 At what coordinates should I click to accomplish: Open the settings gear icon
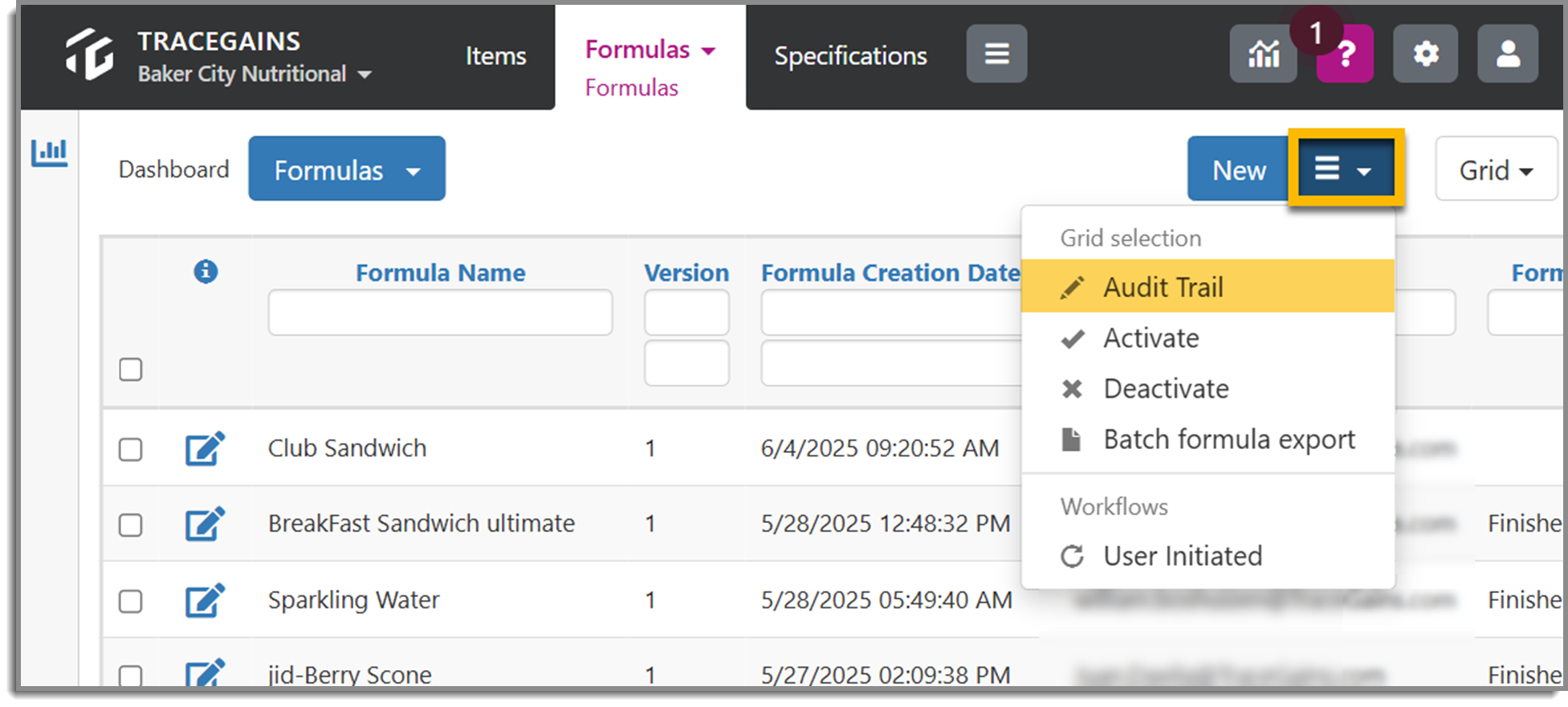point(1426,54)
